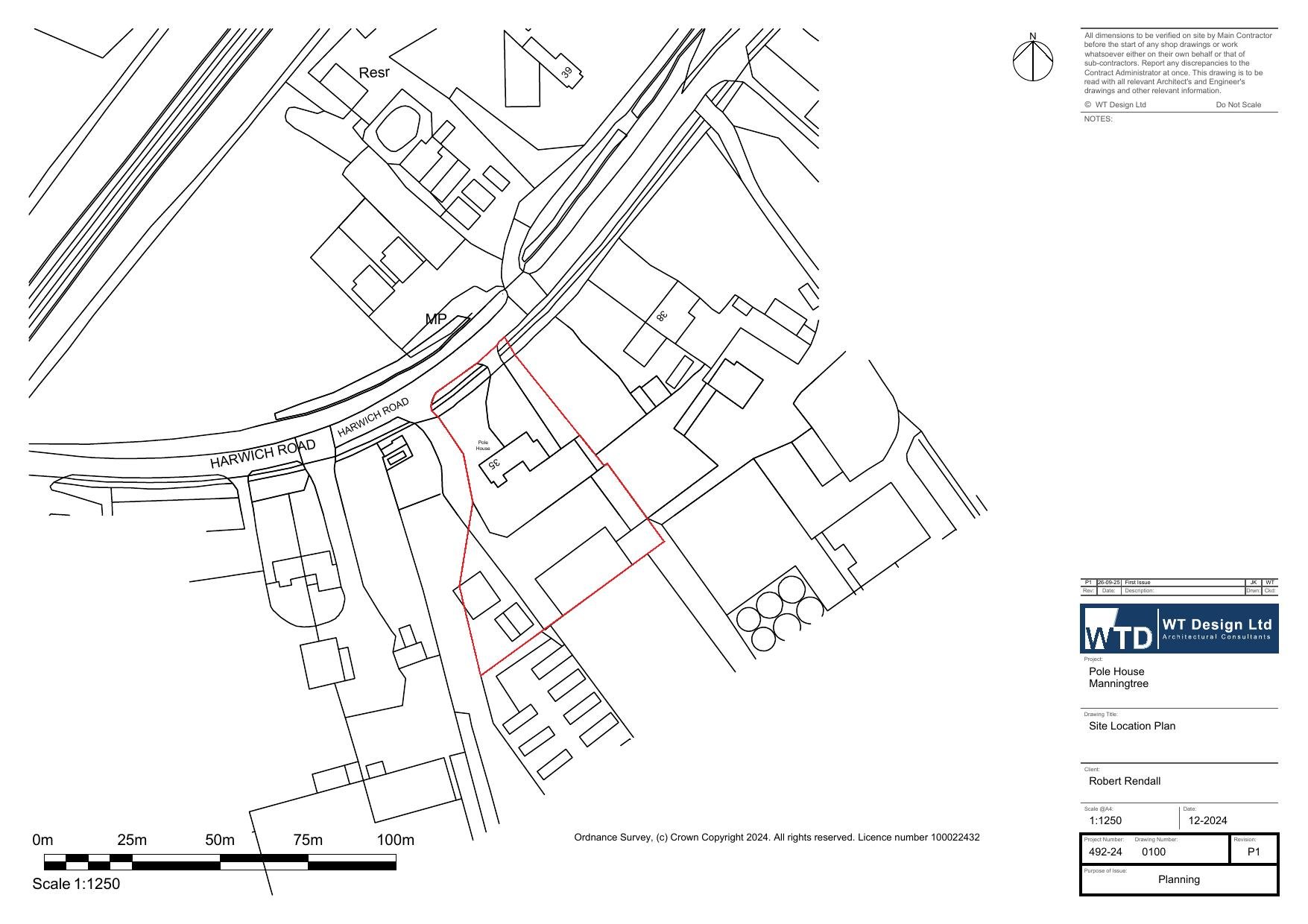Click the 1:1250 scale value in title block
This screenshot has width=1308, height=924.
pyautogui.click(x=1105, y=820)
